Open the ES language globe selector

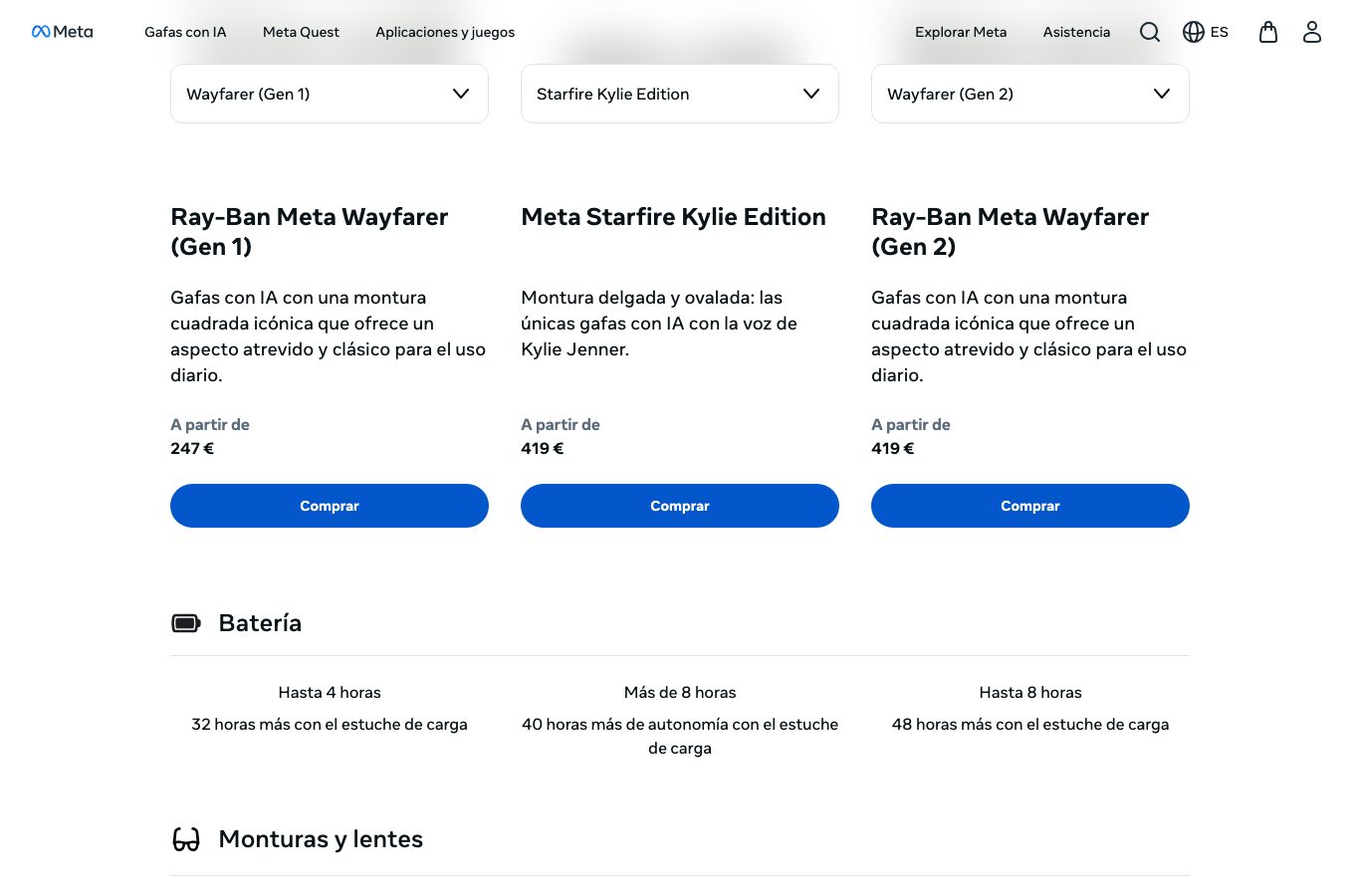[1206, 32]
